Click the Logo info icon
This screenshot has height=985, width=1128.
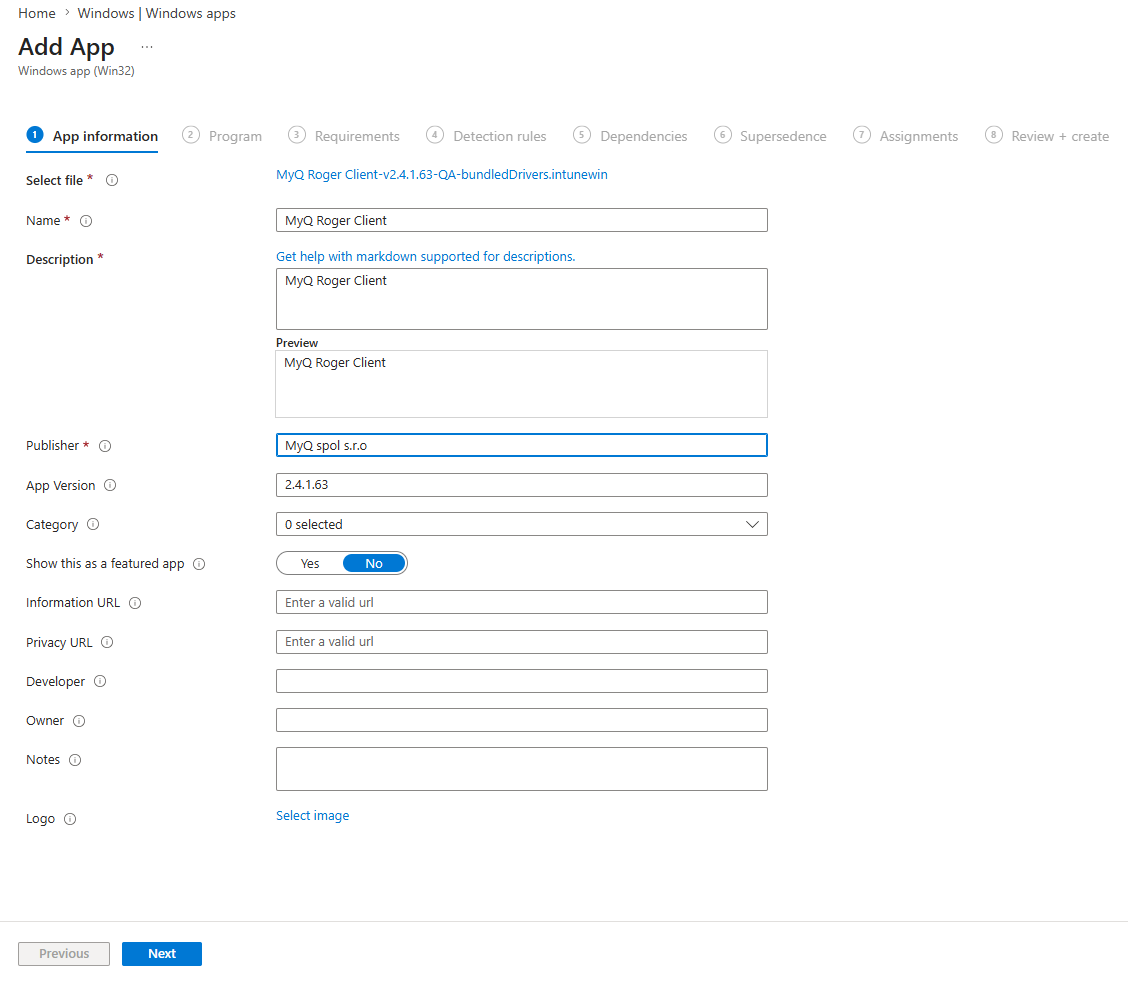pyautogui.click(x=70, y=819)
